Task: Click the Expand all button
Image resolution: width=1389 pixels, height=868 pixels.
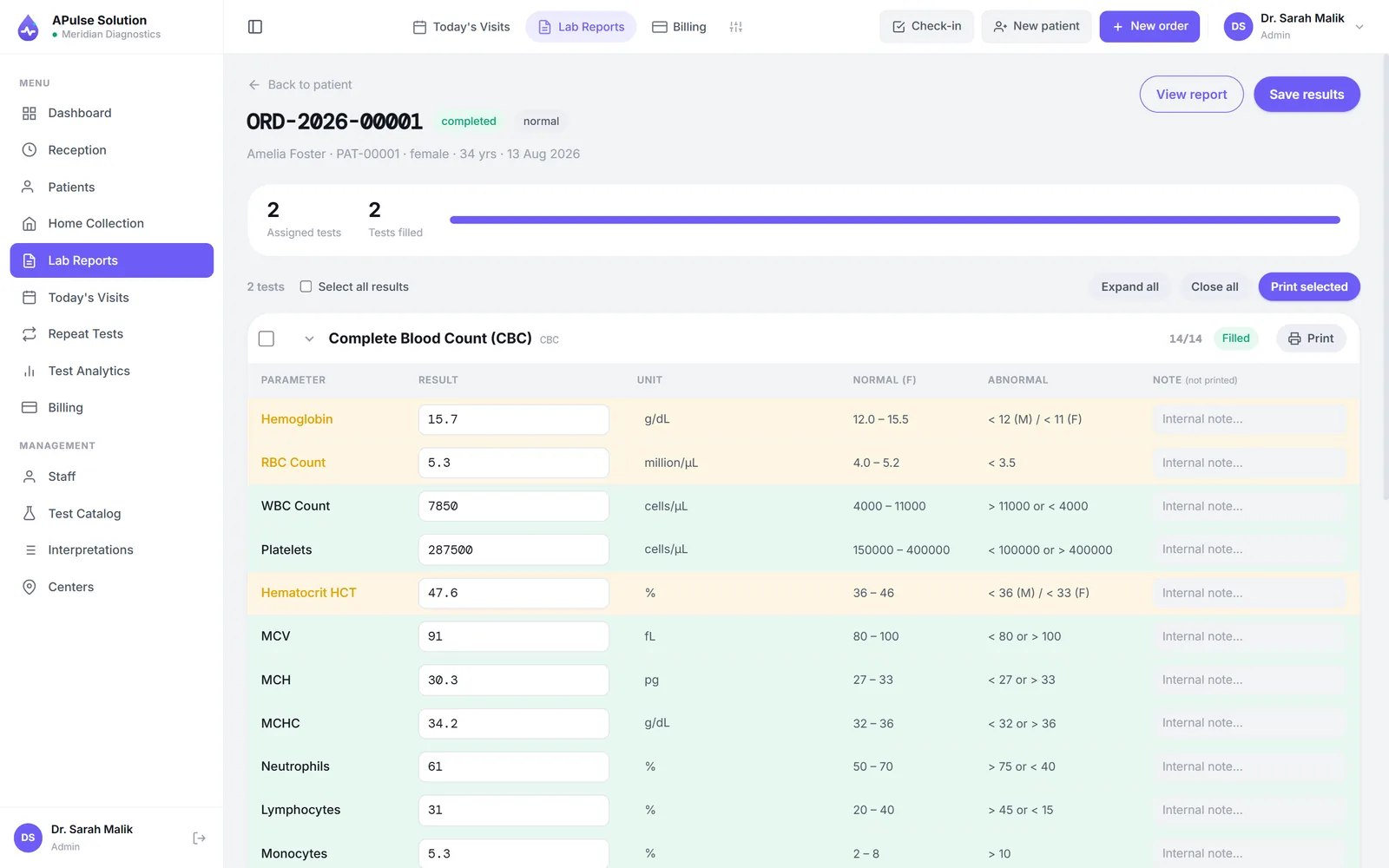Action: pyautogui.click(x=1129, y=286)
